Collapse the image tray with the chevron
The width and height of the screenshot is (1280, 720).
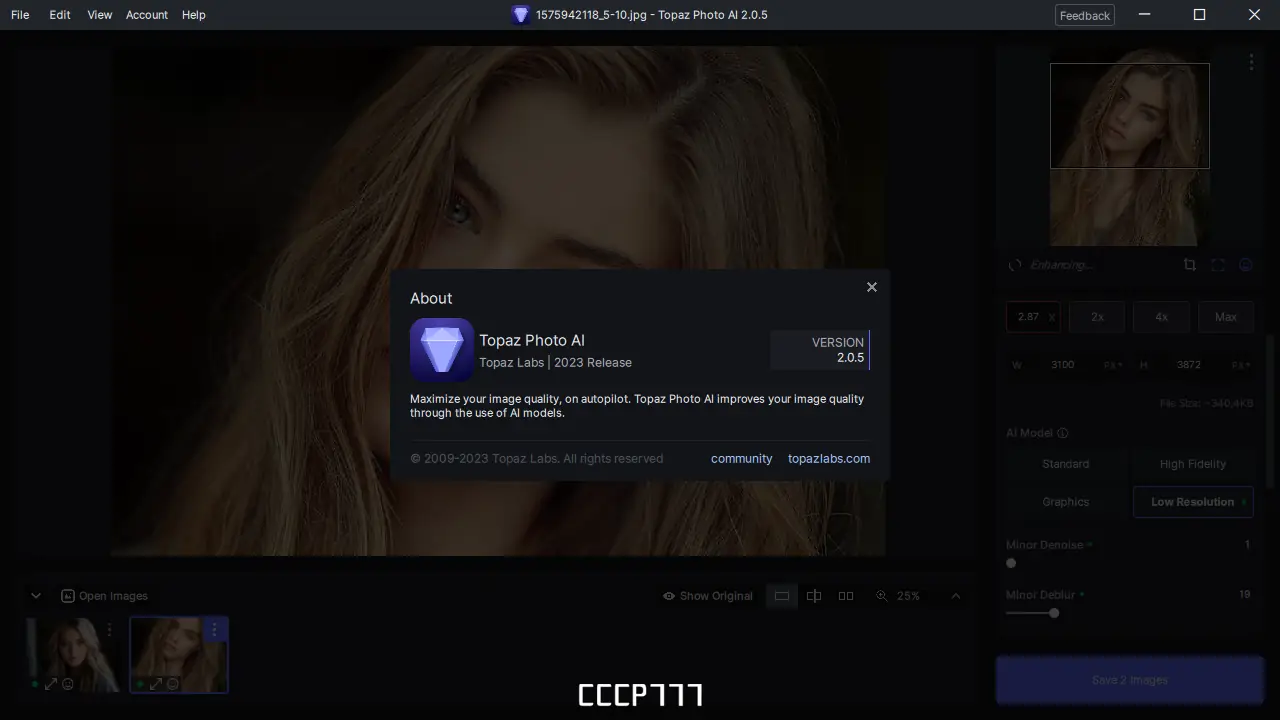pos(36,596)
